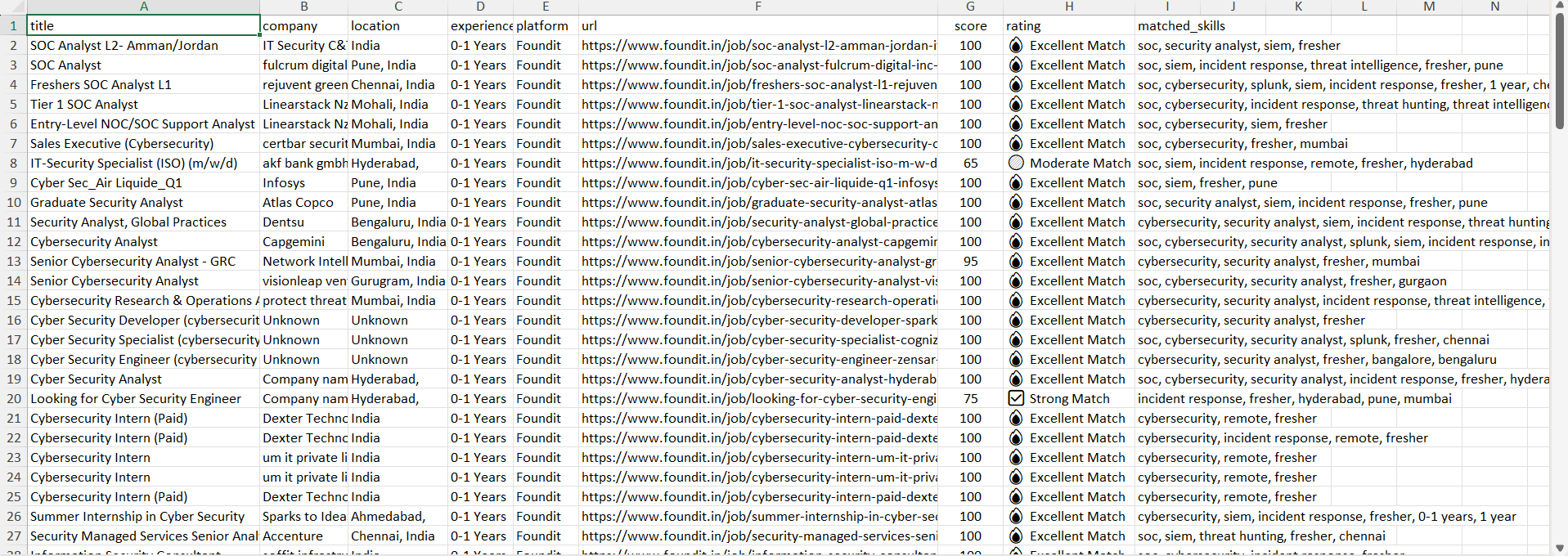Select the 'akf bank gmbh' company cell

(304, 164)
